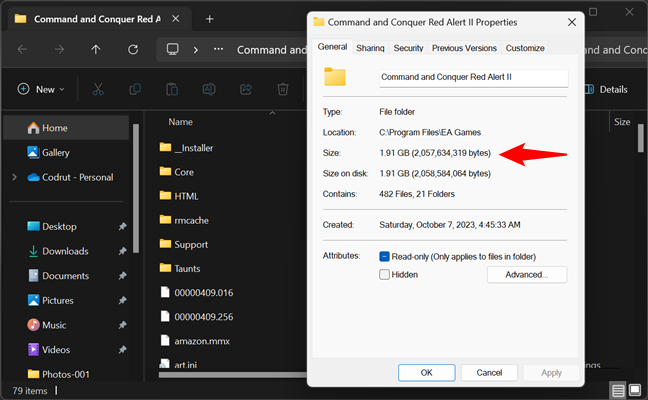Enable the Hidden attribute checkbox

(385, 274)
